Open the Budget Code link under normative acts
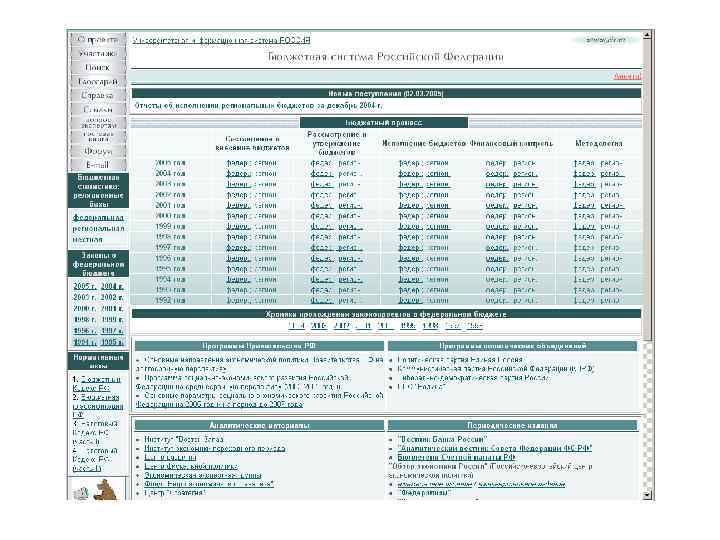The image size is (720, 540). point(97,383)
